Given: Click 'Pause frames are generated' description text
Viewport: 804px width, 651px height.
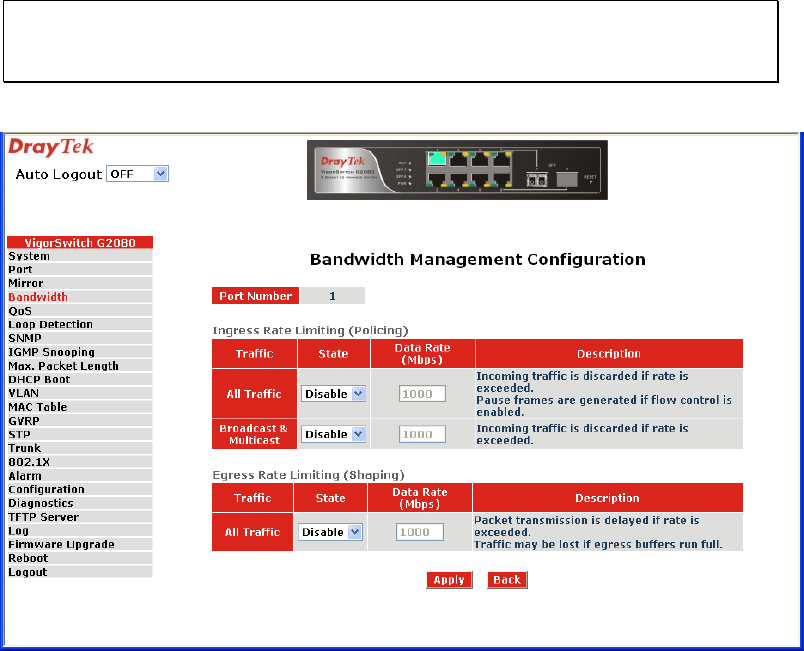Looking at the screenshot, I should point(604,406).
